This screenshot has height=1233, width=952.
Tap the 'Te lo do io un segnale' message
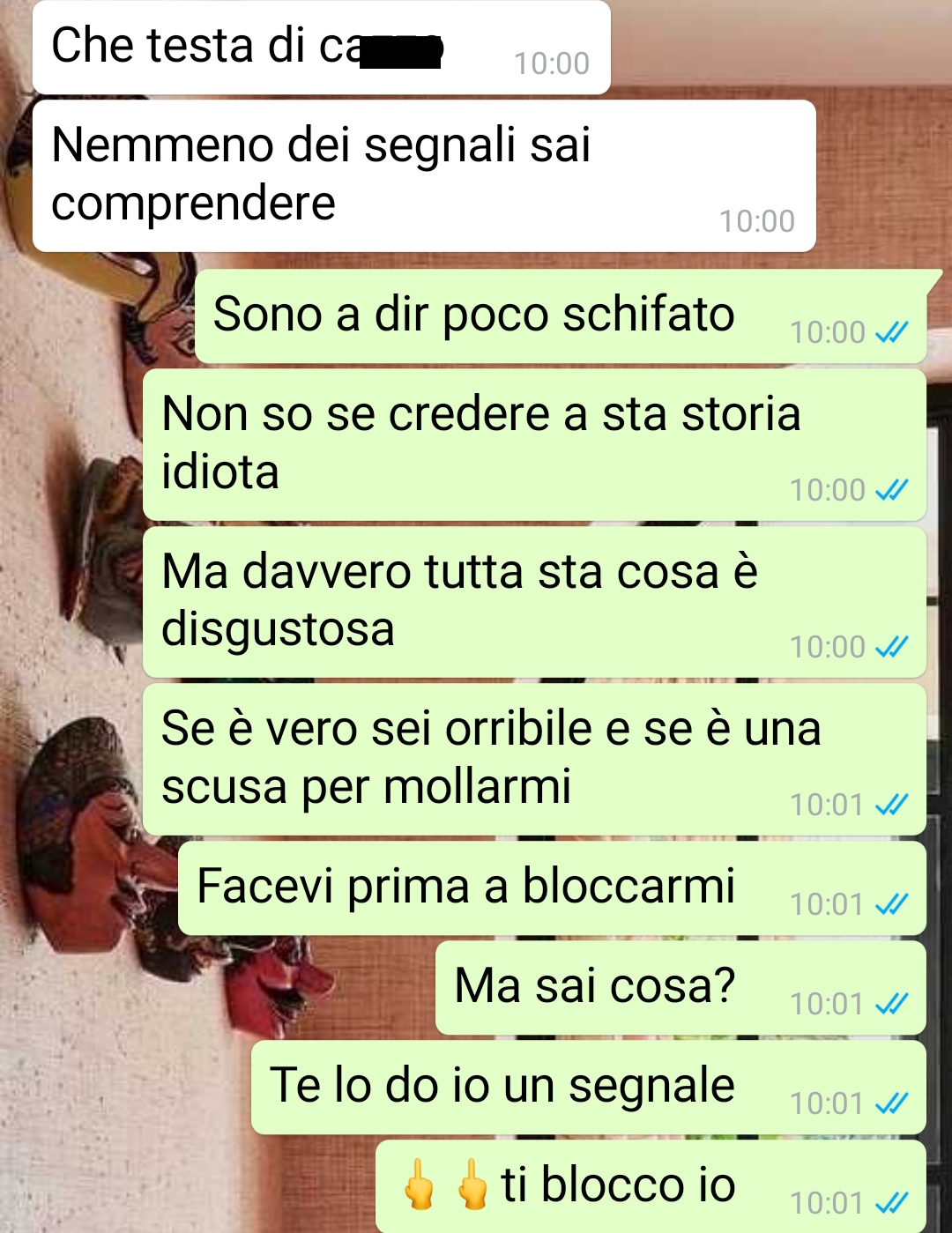coord(589,1087)
